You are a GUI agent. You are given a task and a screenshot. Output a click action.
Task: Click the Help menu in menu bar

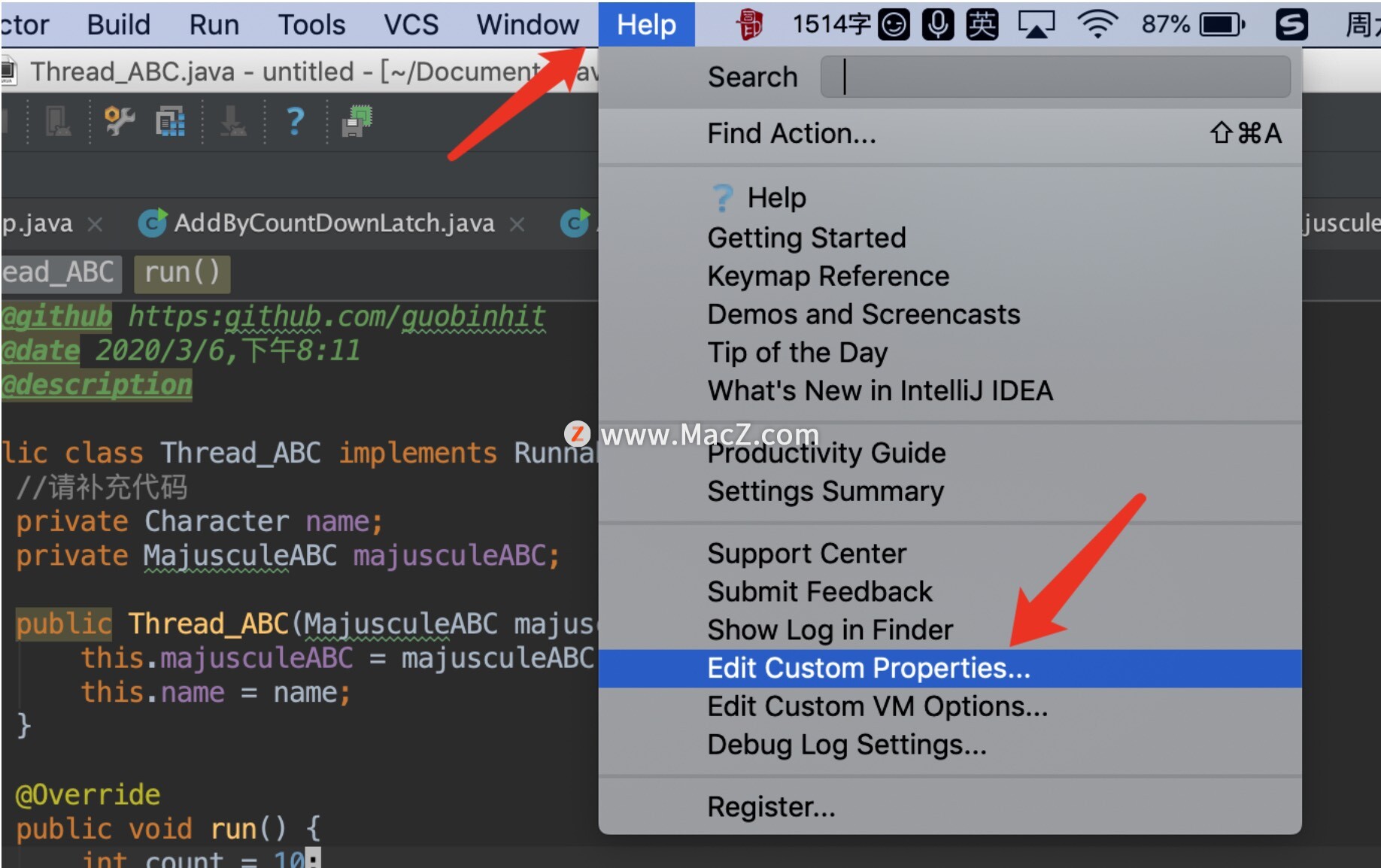pyautogui.click(x=646, y=25)
